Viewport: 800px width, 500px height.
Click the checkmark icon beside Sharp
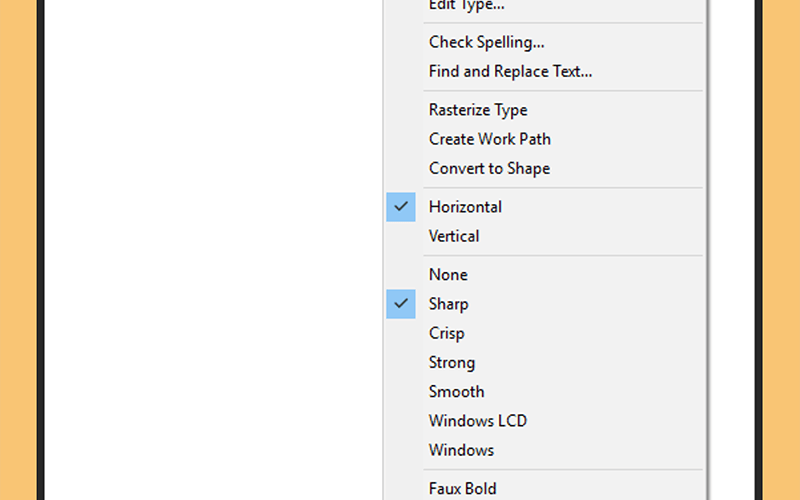[401, 304]
